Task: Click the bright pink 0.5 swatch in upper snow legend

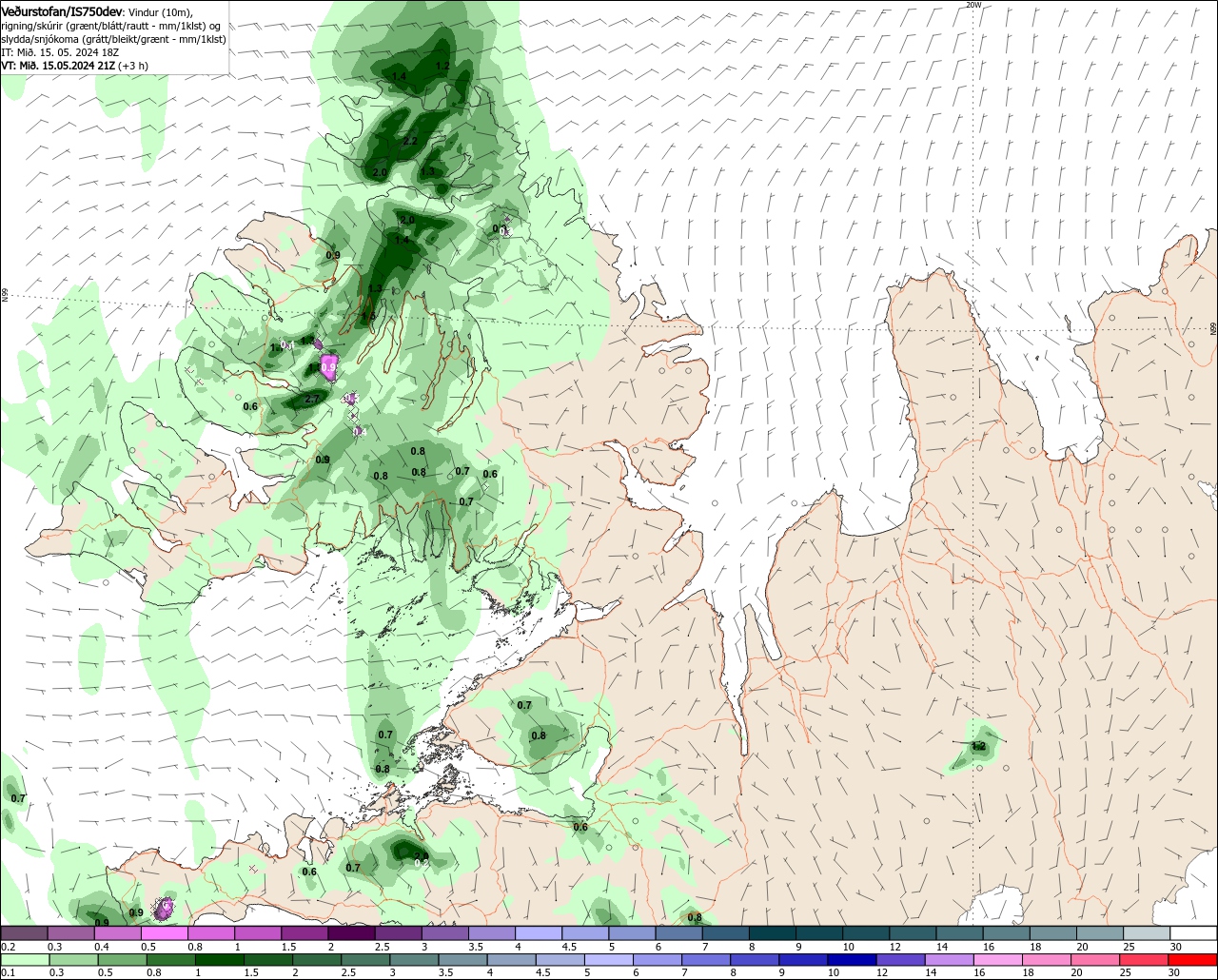Action: [x=164, y=933]
